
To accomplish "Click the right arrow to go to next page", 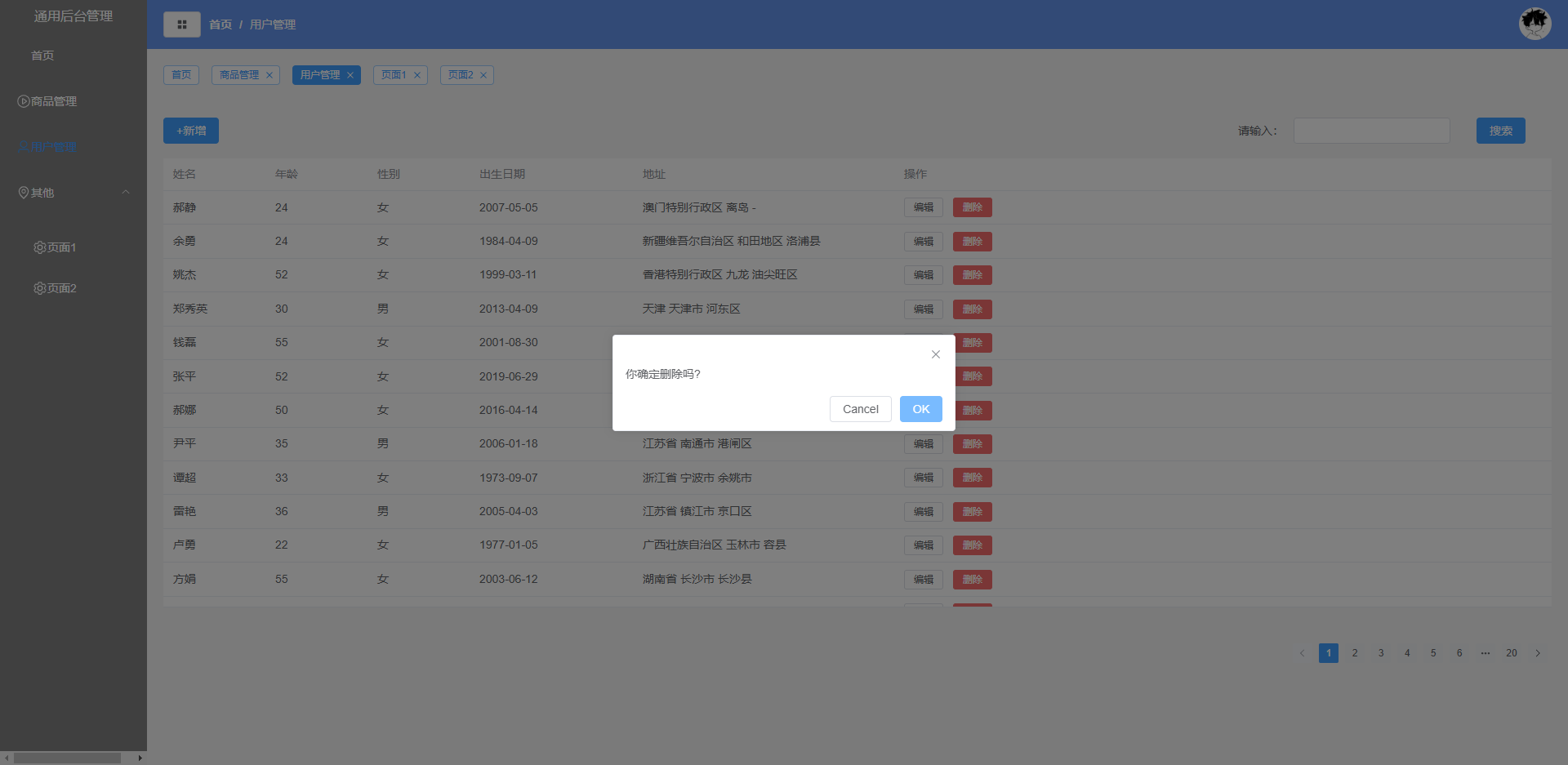I will coord(1539,653).
